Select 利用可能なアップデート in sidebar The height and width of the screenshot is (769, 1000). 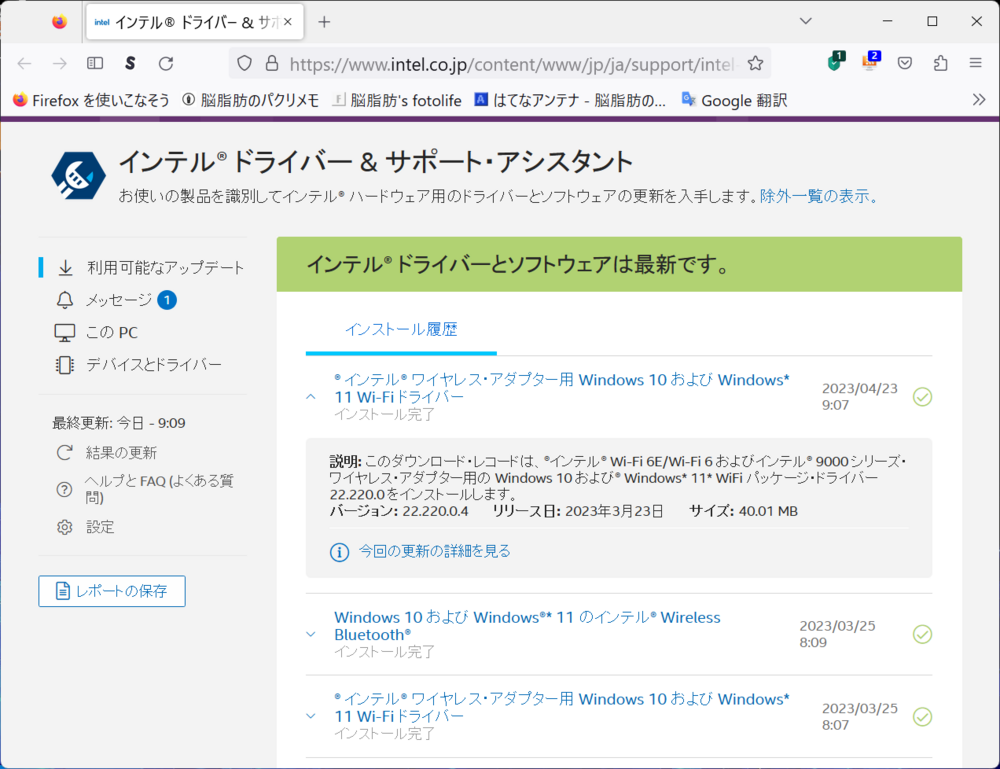click(165, 268)
